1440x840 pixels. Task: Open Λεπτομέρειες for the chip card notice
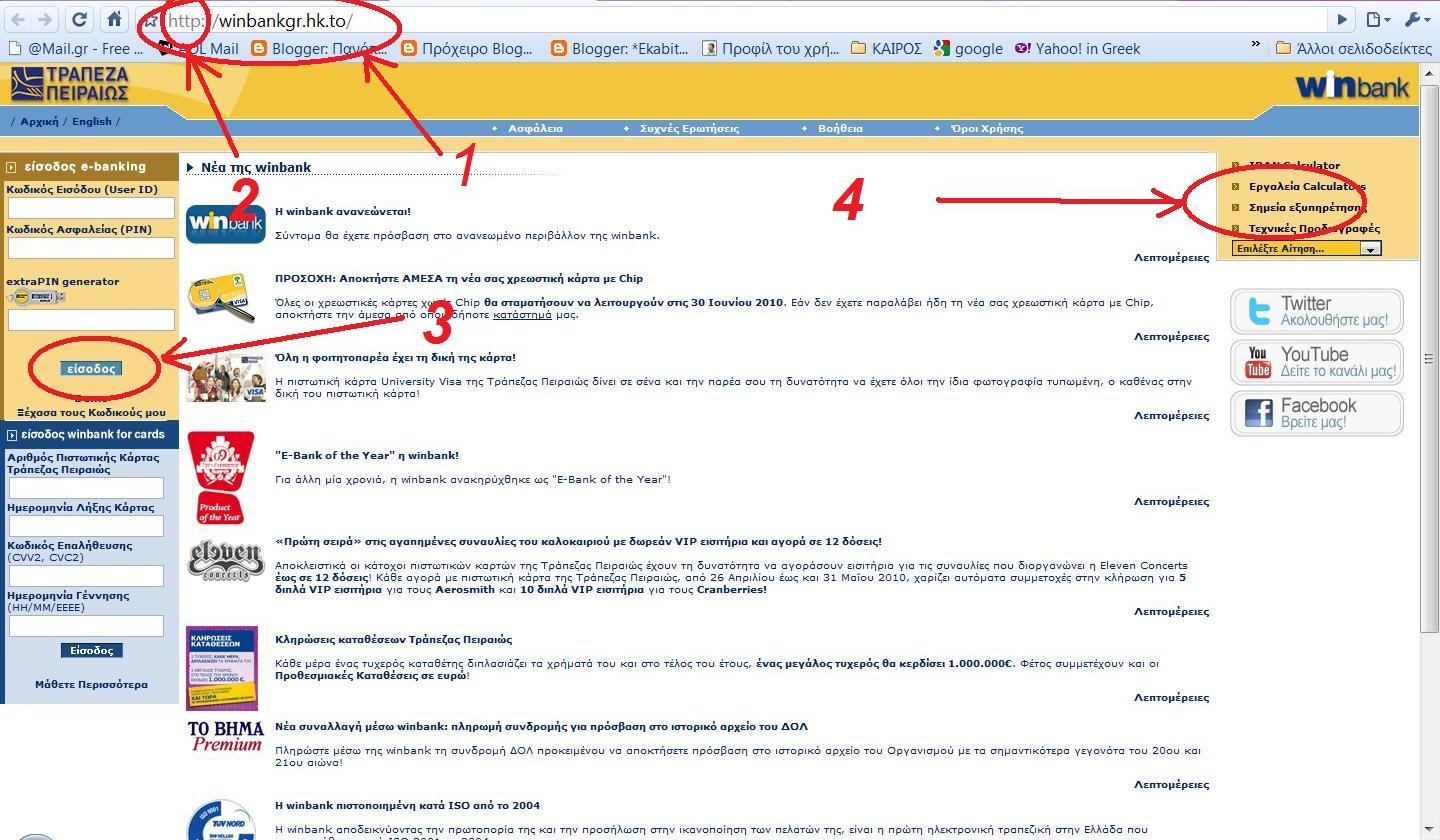coord(1171,337)
